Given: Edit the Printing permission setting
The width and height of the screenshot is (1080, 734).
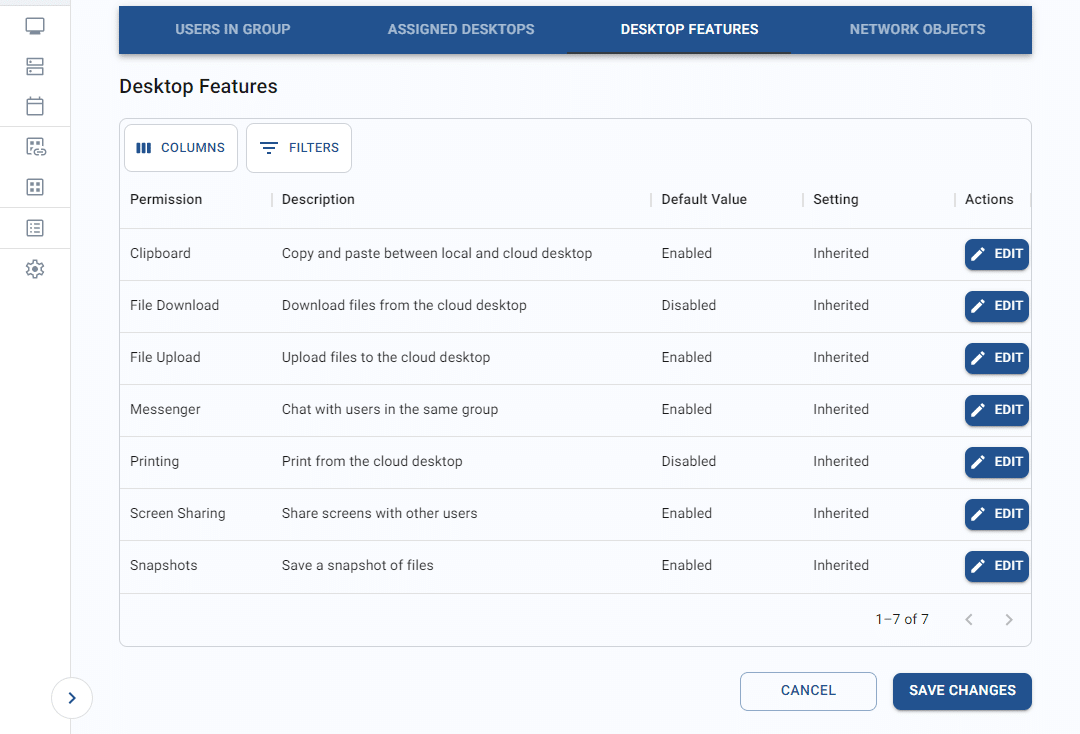Looking at the screenshot, I should point(996,462).
